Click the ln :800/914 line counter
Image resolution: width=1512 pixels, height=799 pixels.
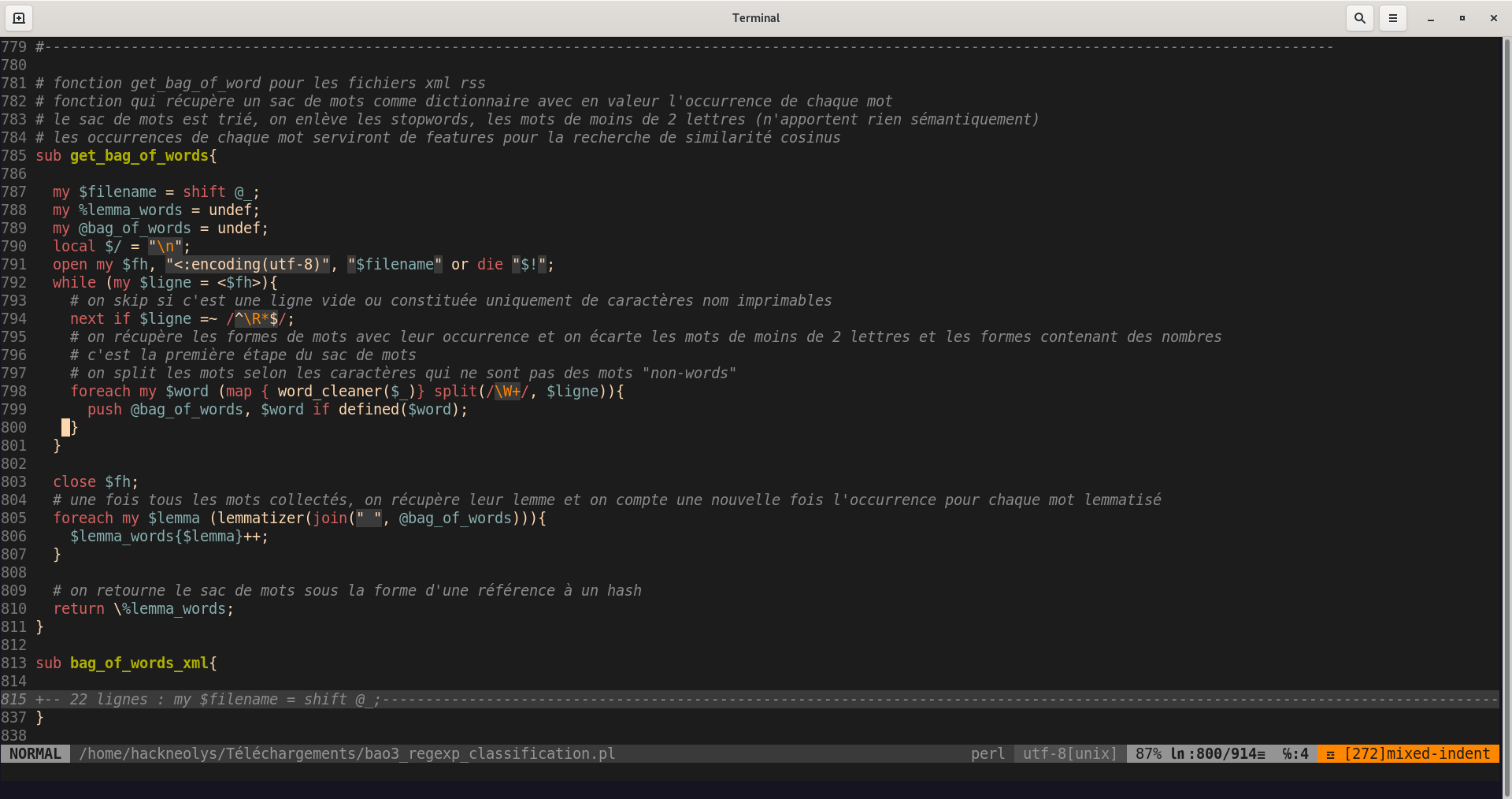(1217, 753)
